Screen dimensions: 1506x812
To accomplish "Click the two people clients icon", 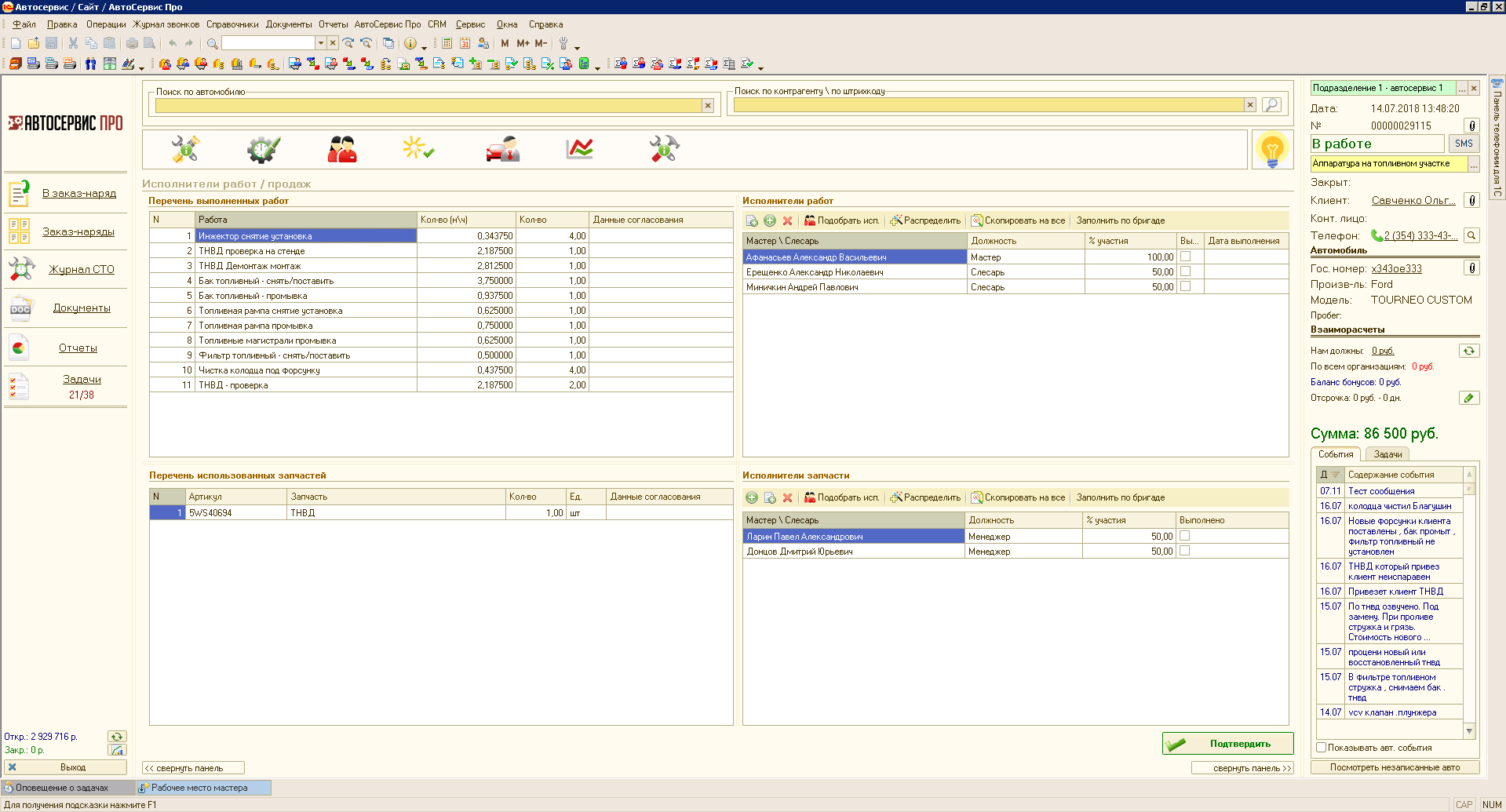I will (342, 148).
